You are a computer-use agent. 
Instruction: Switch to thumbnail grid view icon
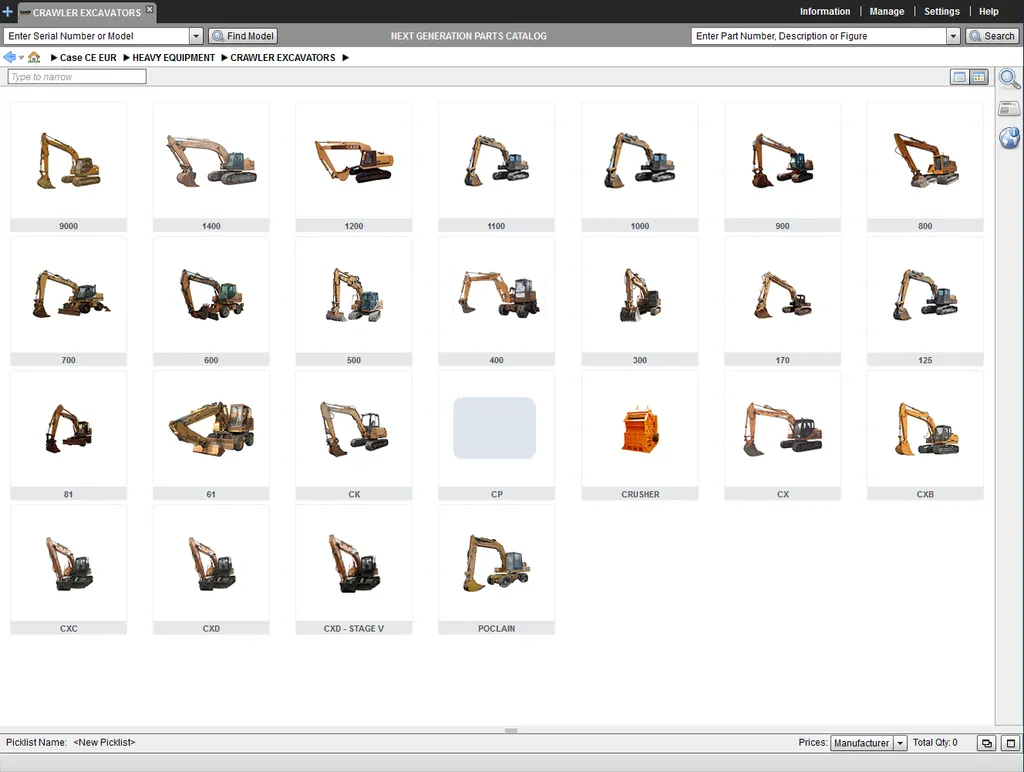coord(979,77)
